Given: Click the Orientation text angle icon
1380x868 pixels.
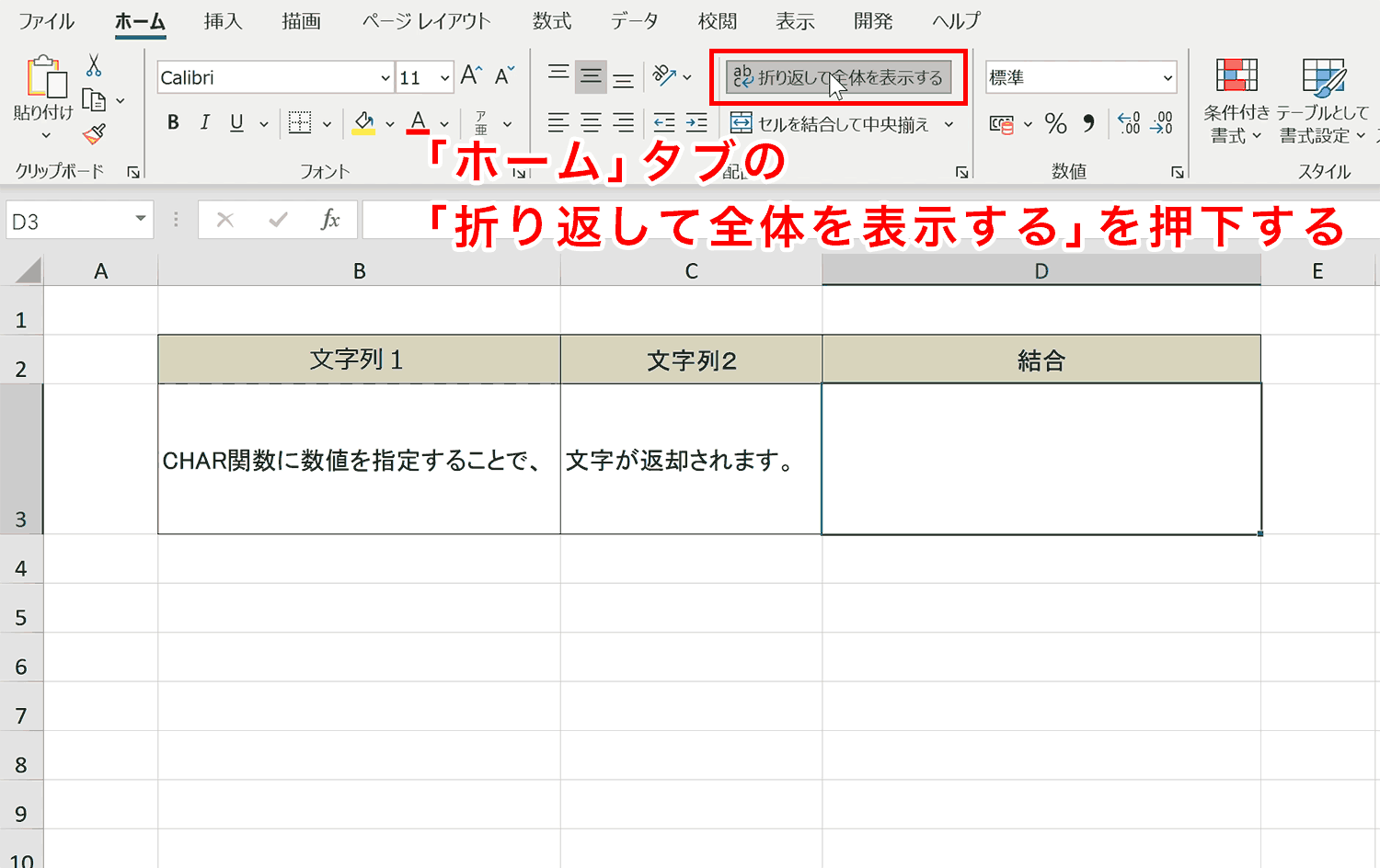Looking at the screenshot, I should tap(664, 76).
